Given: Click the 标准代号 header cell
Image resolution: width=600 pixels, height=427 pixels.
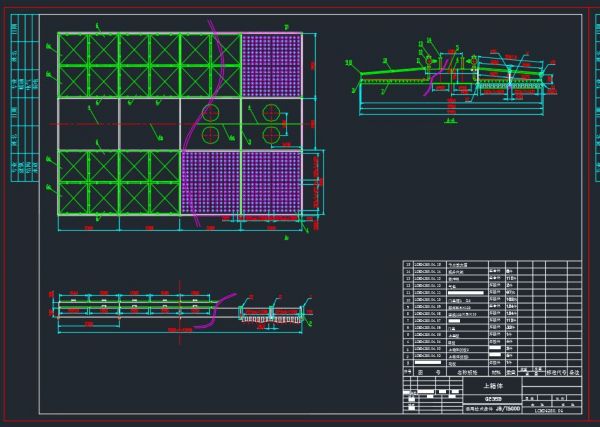Looking at the screenshot, I should (x=557, y=372).
